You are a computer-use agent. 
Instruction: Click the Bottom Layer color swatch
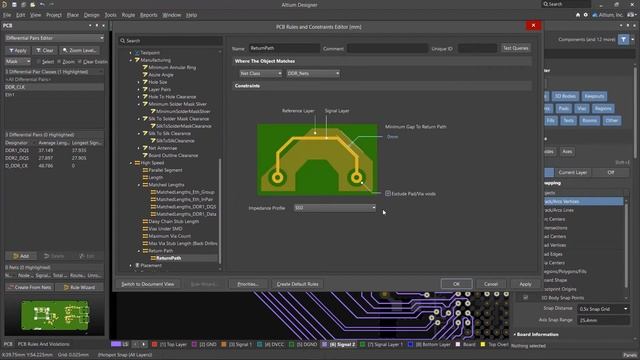pos(410,344)
